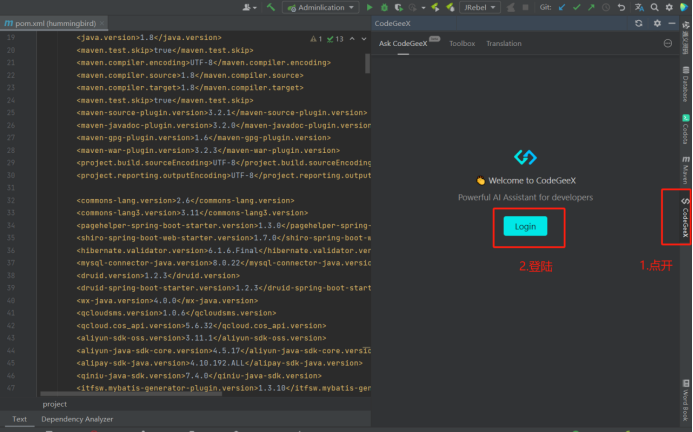Debug with JRebel rocket icon
The image size is (693, 432).
point(450,7)
